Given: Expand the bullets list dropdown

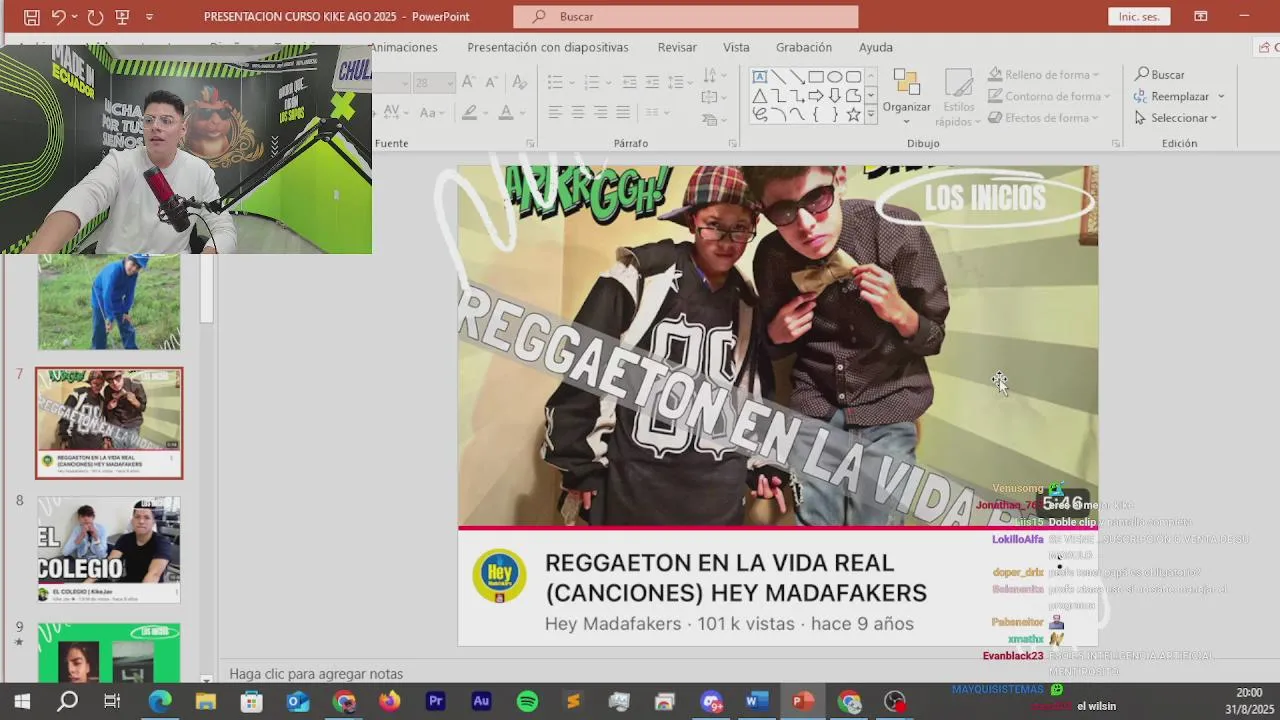Looking at the screenshot, I should tap(570, 82).
